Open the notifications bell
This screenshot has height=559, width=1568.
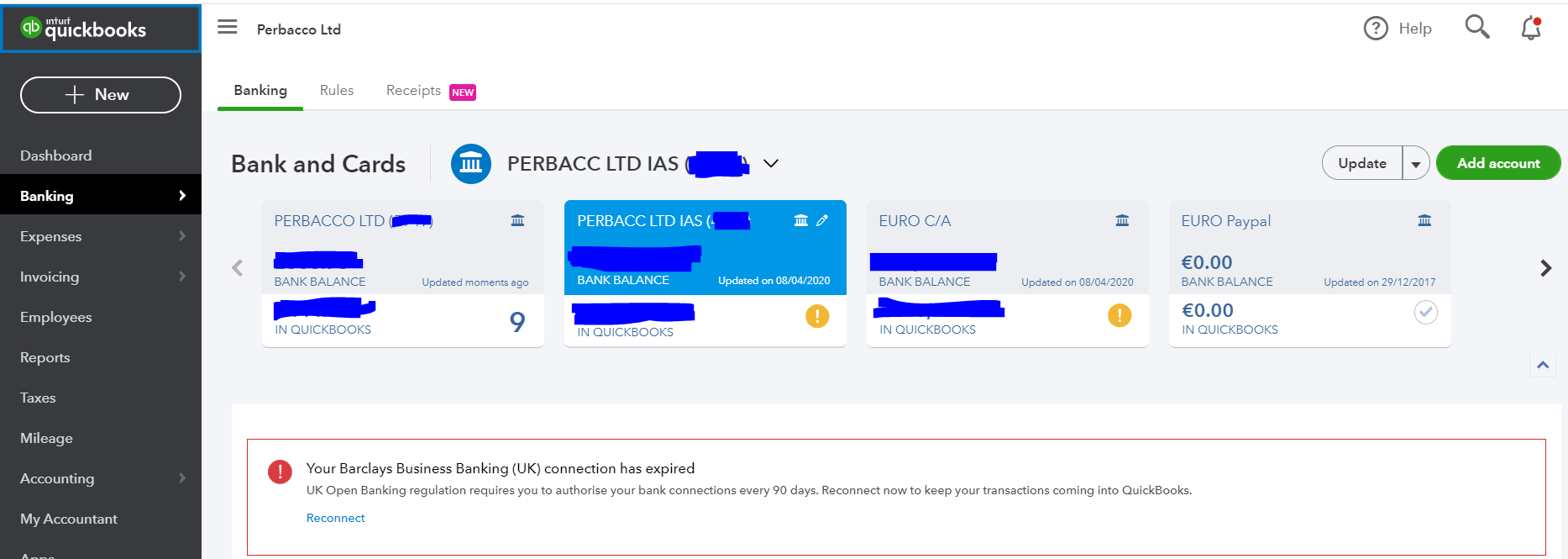1531,29
